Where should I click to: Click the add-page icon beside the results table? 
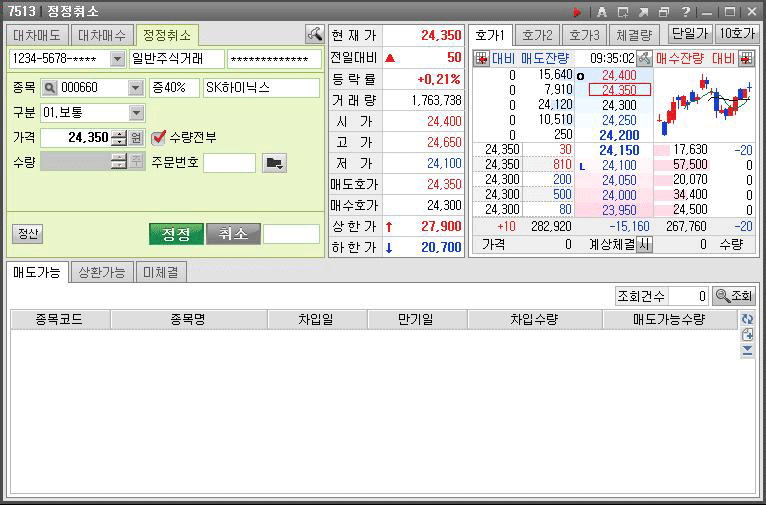747,335
